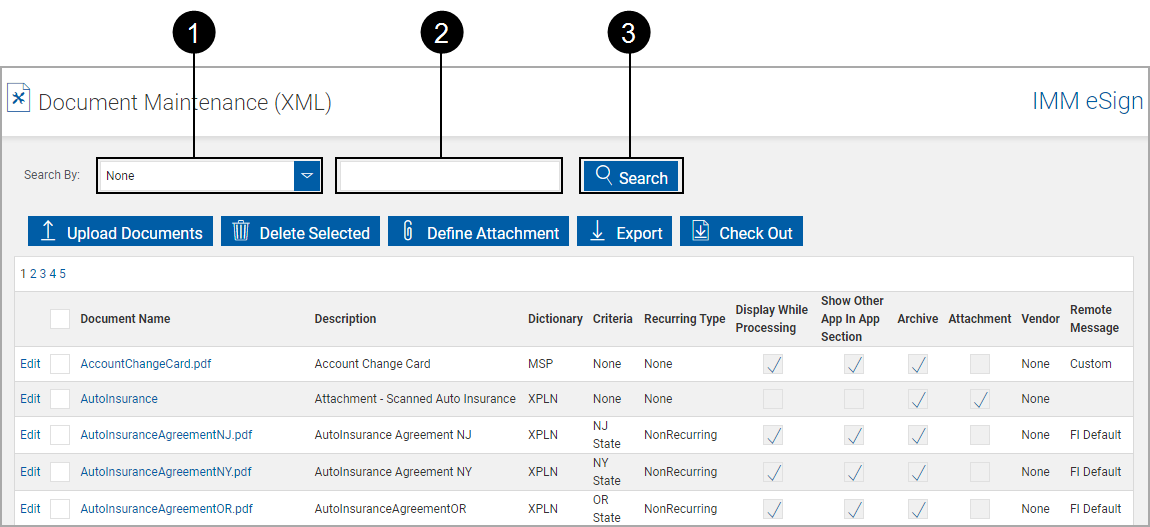Edit the AutoInsurance row
This screenshot has width=1150, height=527.
(30, 399)
